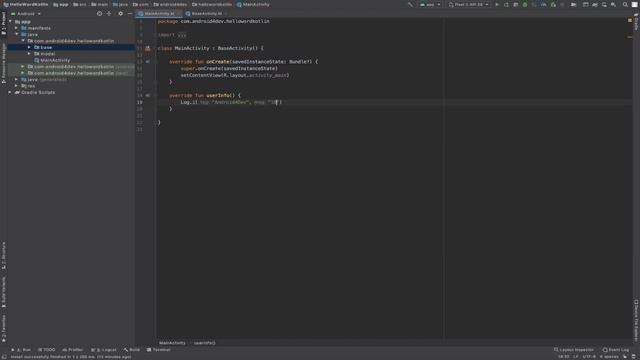This screenshot has width=640, height=360.
Task: Click the MainActivity breadcrumb in navigation bar
Action: tap(253, 4)
